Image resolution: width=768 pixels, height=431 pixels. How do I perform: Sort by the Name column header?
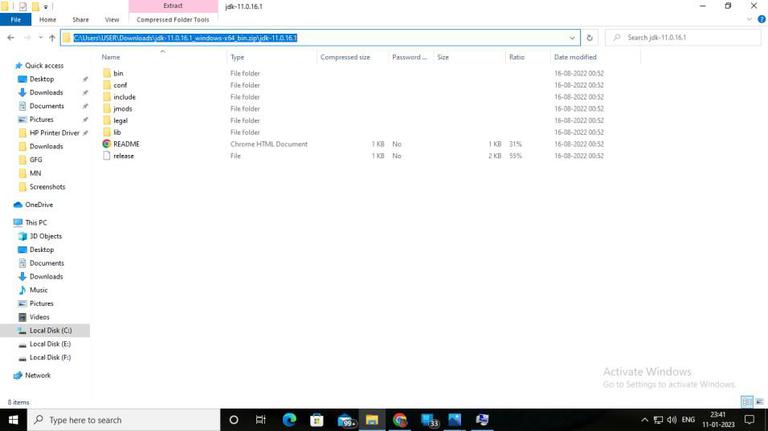[111, 57]
